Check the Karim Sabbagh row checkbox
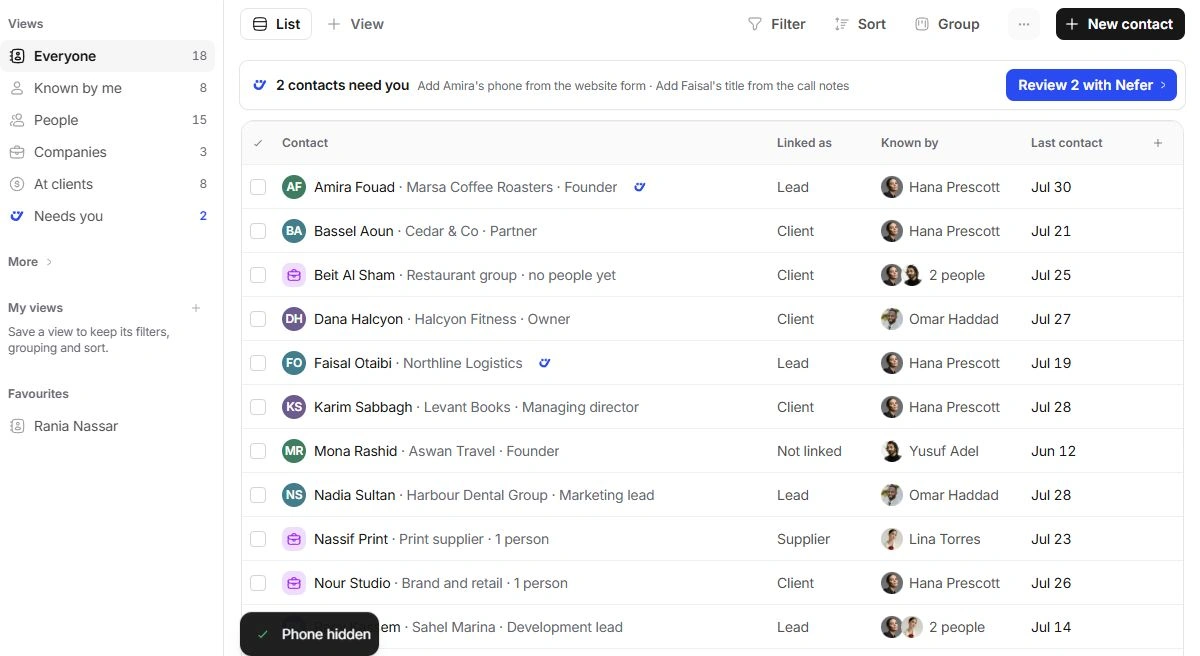The height and width of the screenshot is (656, 1200). 258,407
